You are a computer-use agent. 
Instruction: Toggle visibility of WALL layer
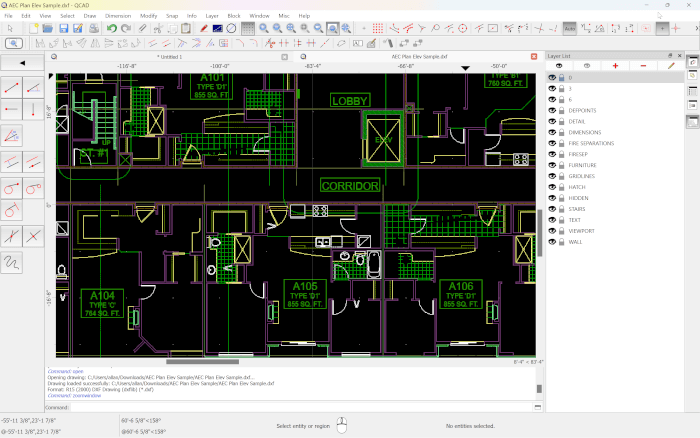coord(552,242)
